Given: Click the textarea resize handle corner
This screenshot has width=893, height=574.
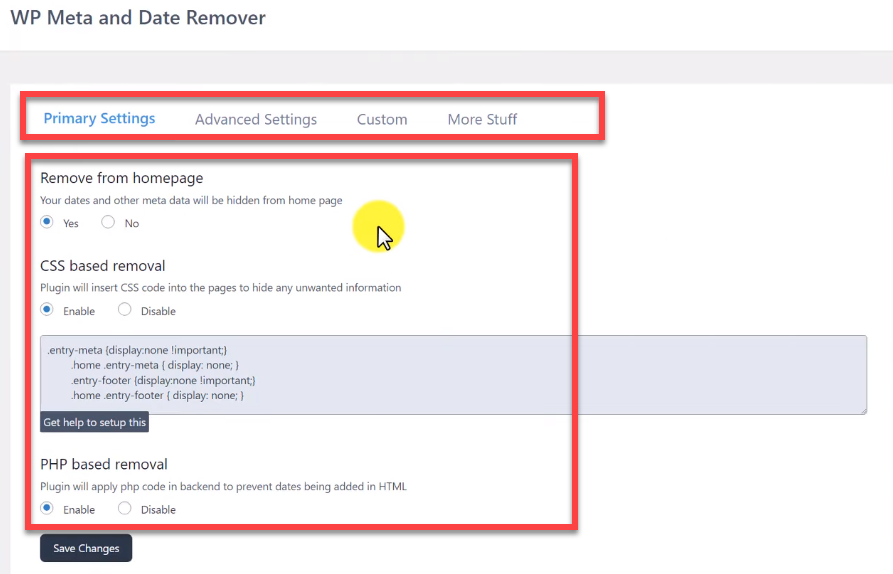Looking at the screenshot, I should point(863,411).
